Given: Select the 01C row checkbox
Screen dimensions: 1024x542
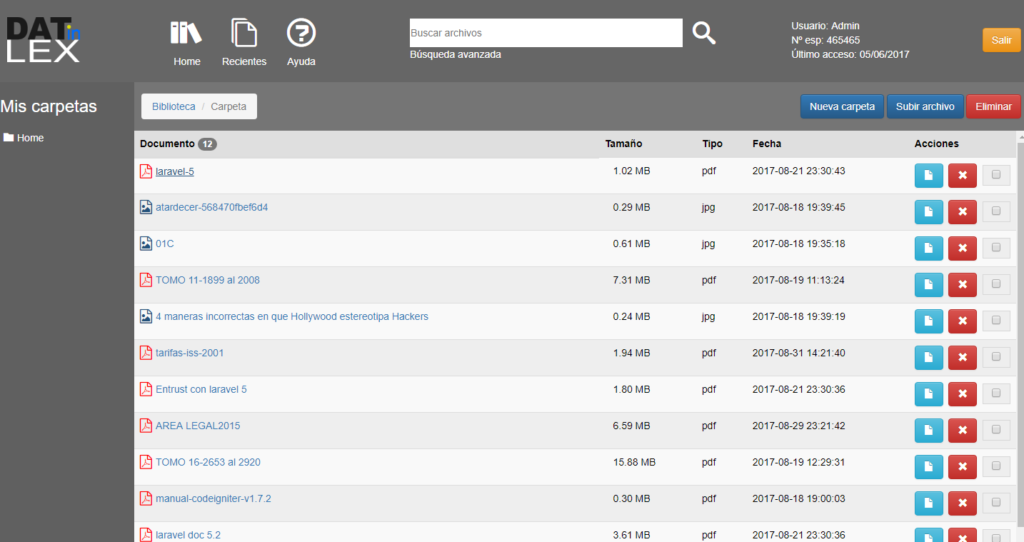Looking at the screenshot, I should point(996,247).
